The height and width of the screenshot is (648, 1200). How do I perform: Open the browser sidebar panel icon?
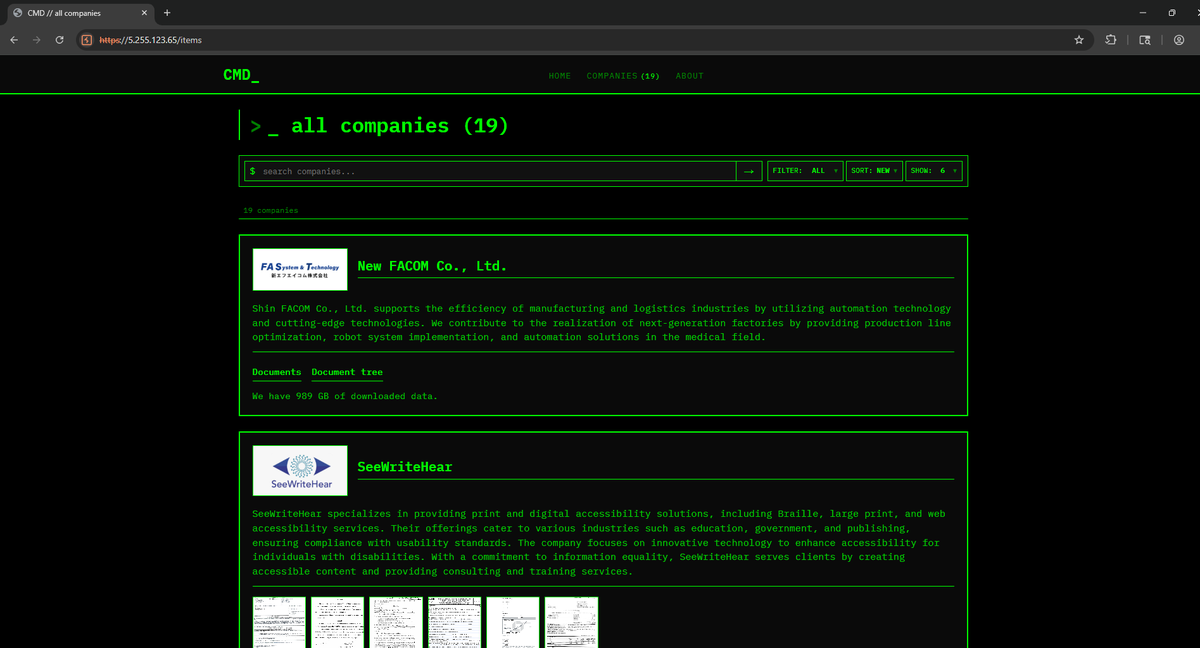tap(1145, 40)
